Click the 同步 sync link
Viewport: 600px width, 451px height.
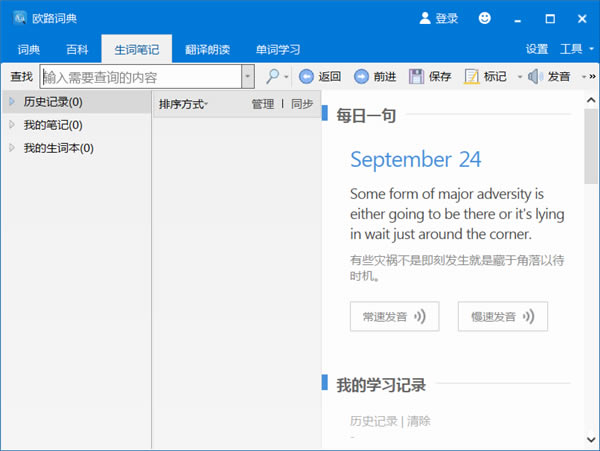pos(302,104)
